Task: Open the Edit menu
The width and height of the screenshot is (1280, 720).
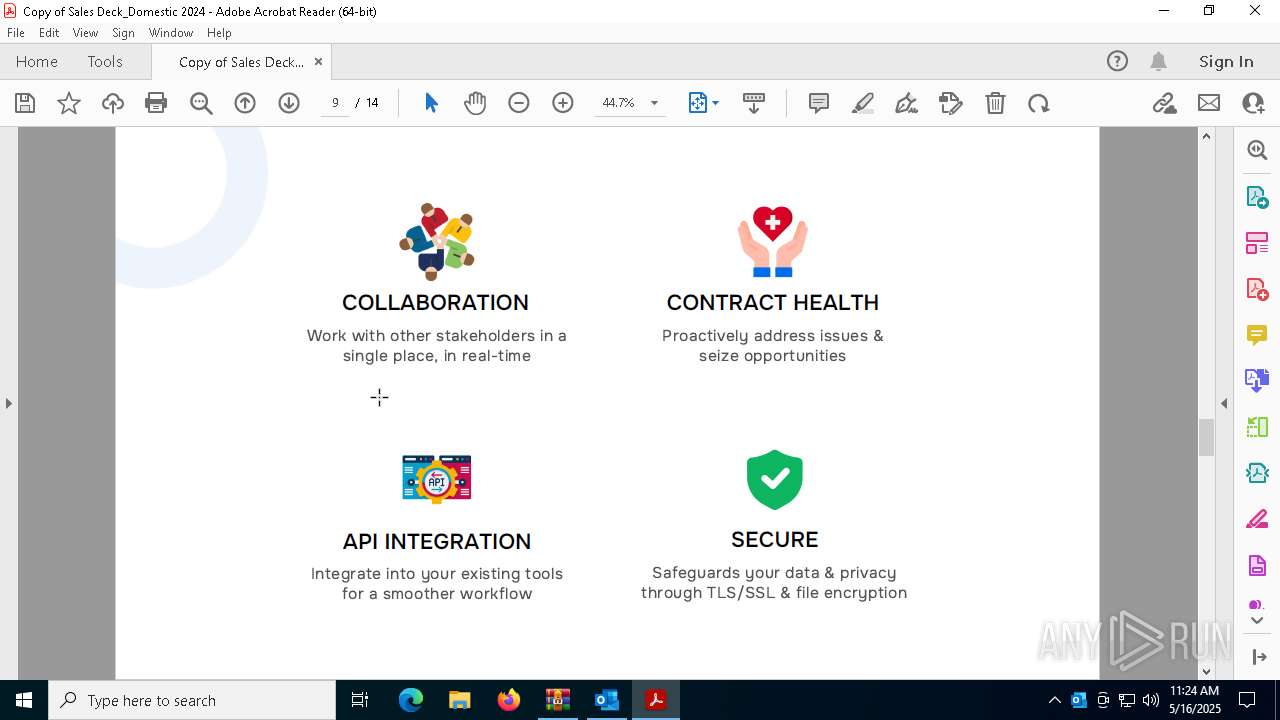Action: coord(49,33)
